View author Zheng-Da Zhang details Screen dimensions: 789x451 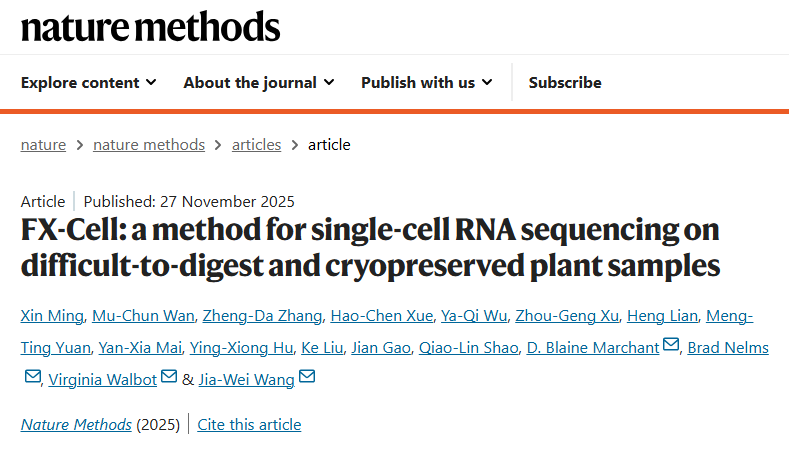pos(262,316)
